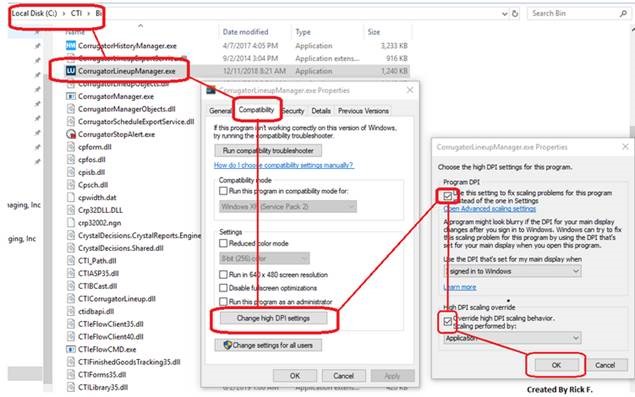Click OK in the high DPI settings dialog
The height and width of the screenshot is (397, 635).
(x=556, y=365)
